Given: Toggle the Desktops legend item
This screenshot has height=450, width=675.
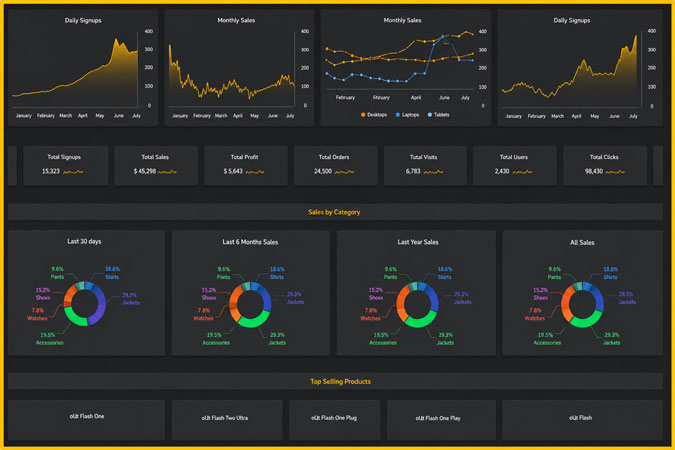Looking at the screenshot, I should [x=374, y=115].
